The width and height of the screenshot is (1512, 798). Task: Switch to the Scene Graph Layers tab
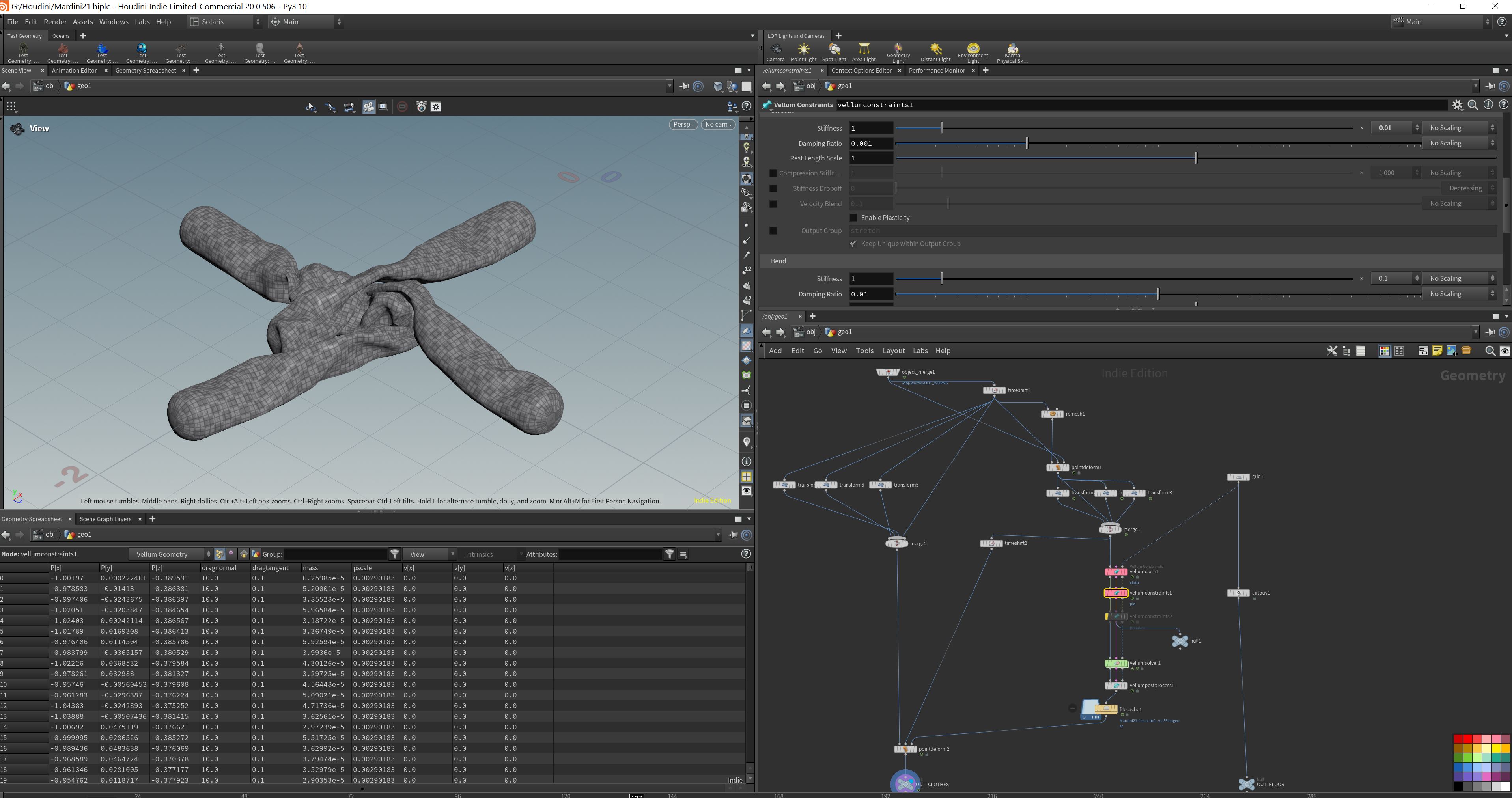tap(105, 519)
